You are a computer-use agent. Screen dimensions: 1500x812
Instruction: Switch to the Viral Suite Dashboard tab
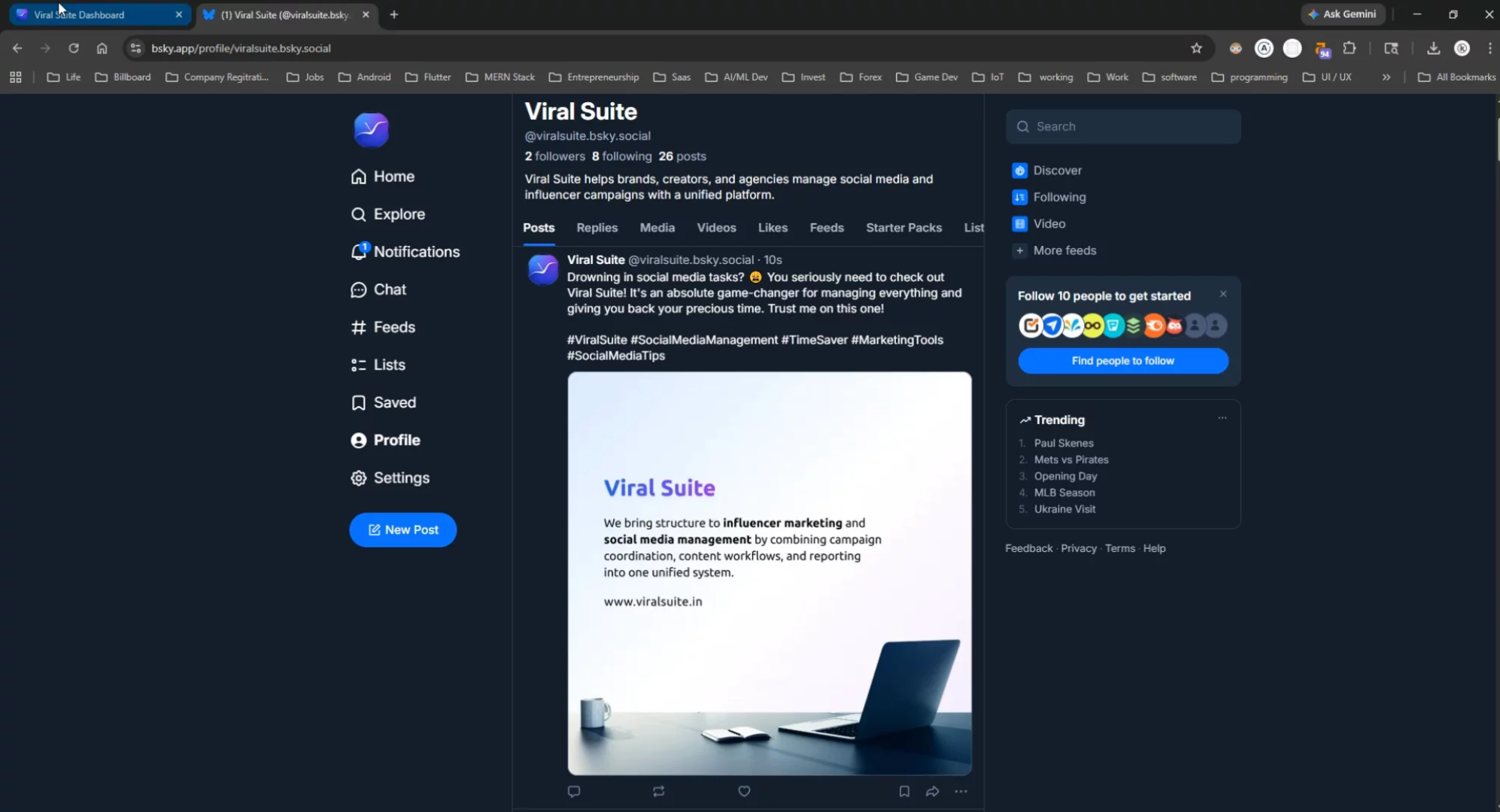[99, 14]
